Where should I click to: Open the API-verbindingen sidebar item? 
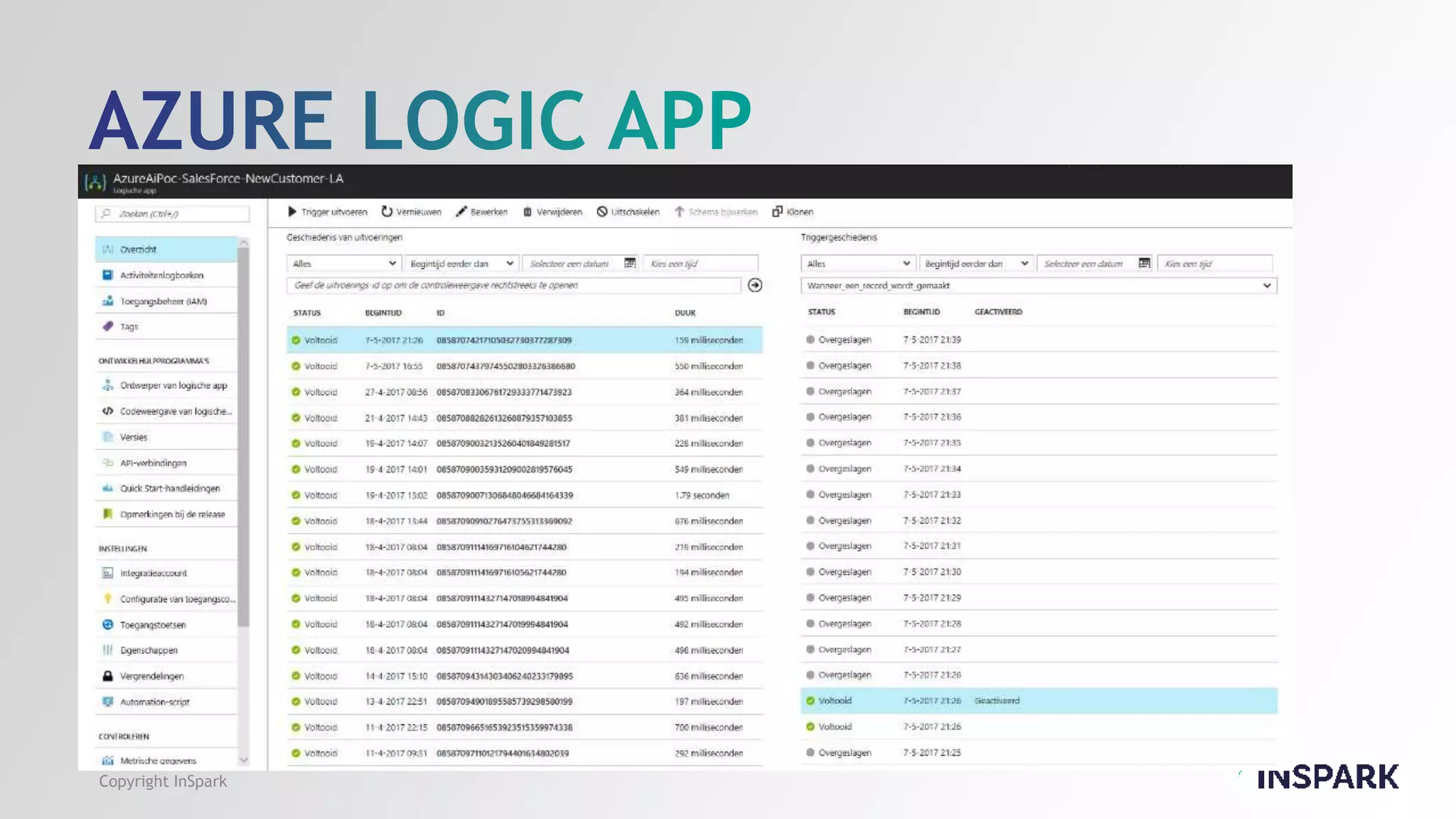pos(153,463)
